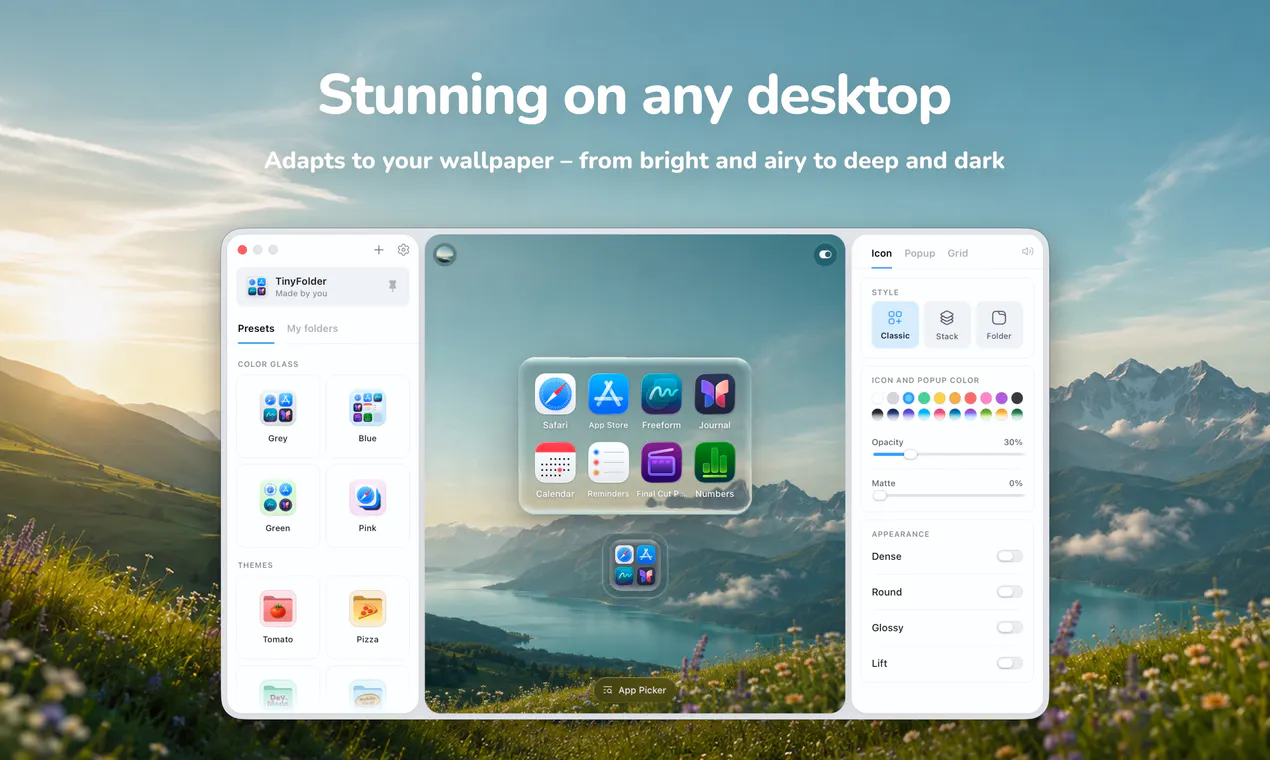Screen dimensions: 1270x760
Task: Open the Popup tab
Action: (x=920, y=253)
